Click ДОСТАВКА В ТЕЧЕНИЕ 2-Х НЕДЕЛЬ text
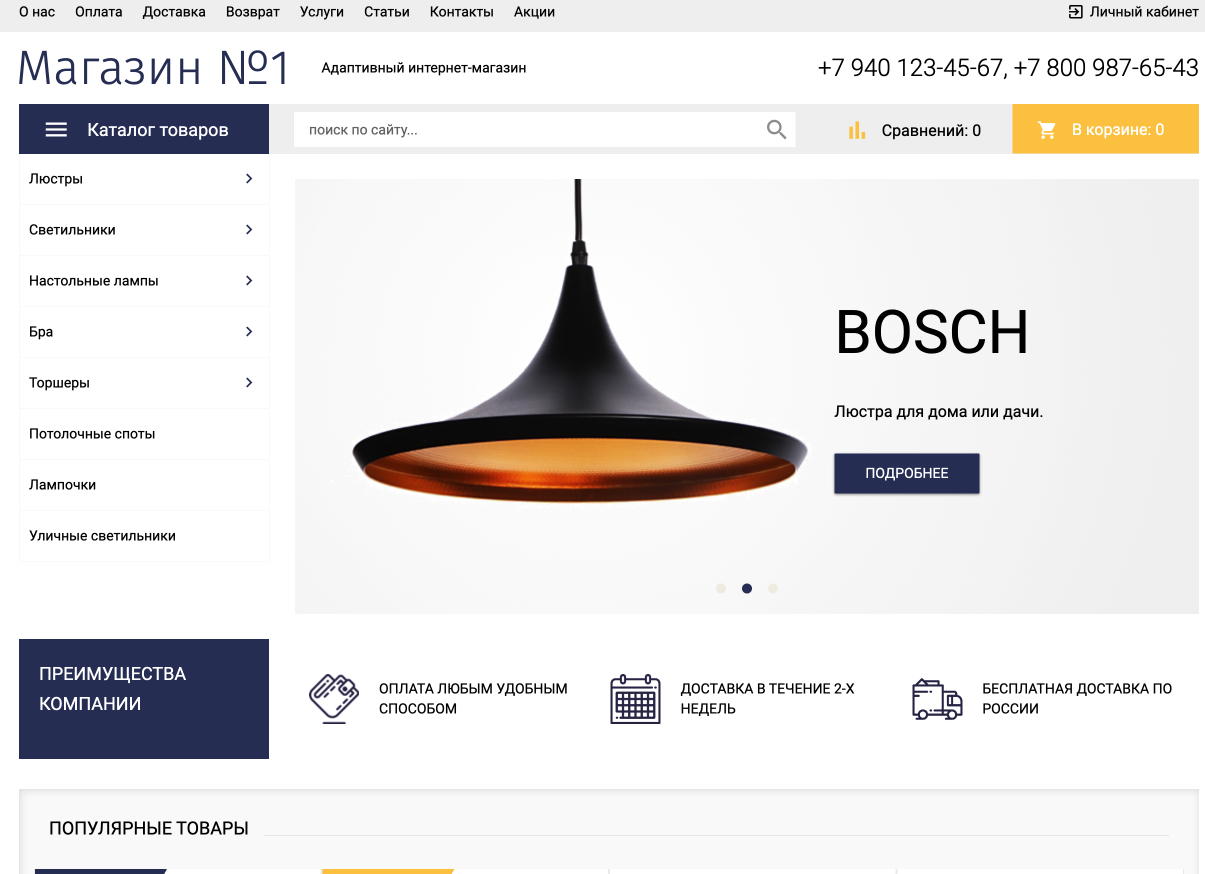Viewport: 1205px width, 874px height. [767, 699]
